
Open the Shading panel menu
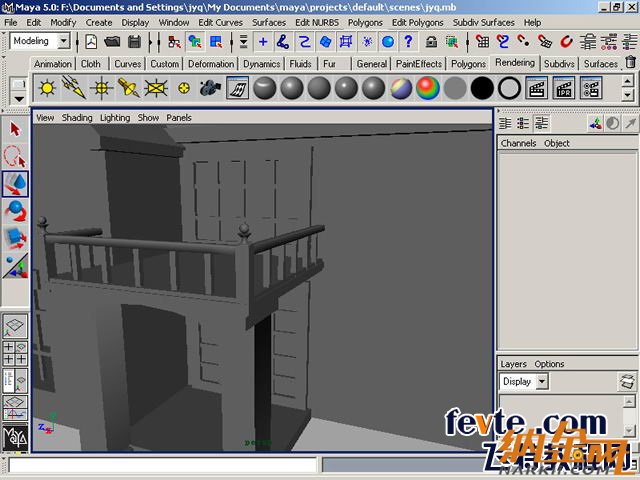click(x=77, y=117)
